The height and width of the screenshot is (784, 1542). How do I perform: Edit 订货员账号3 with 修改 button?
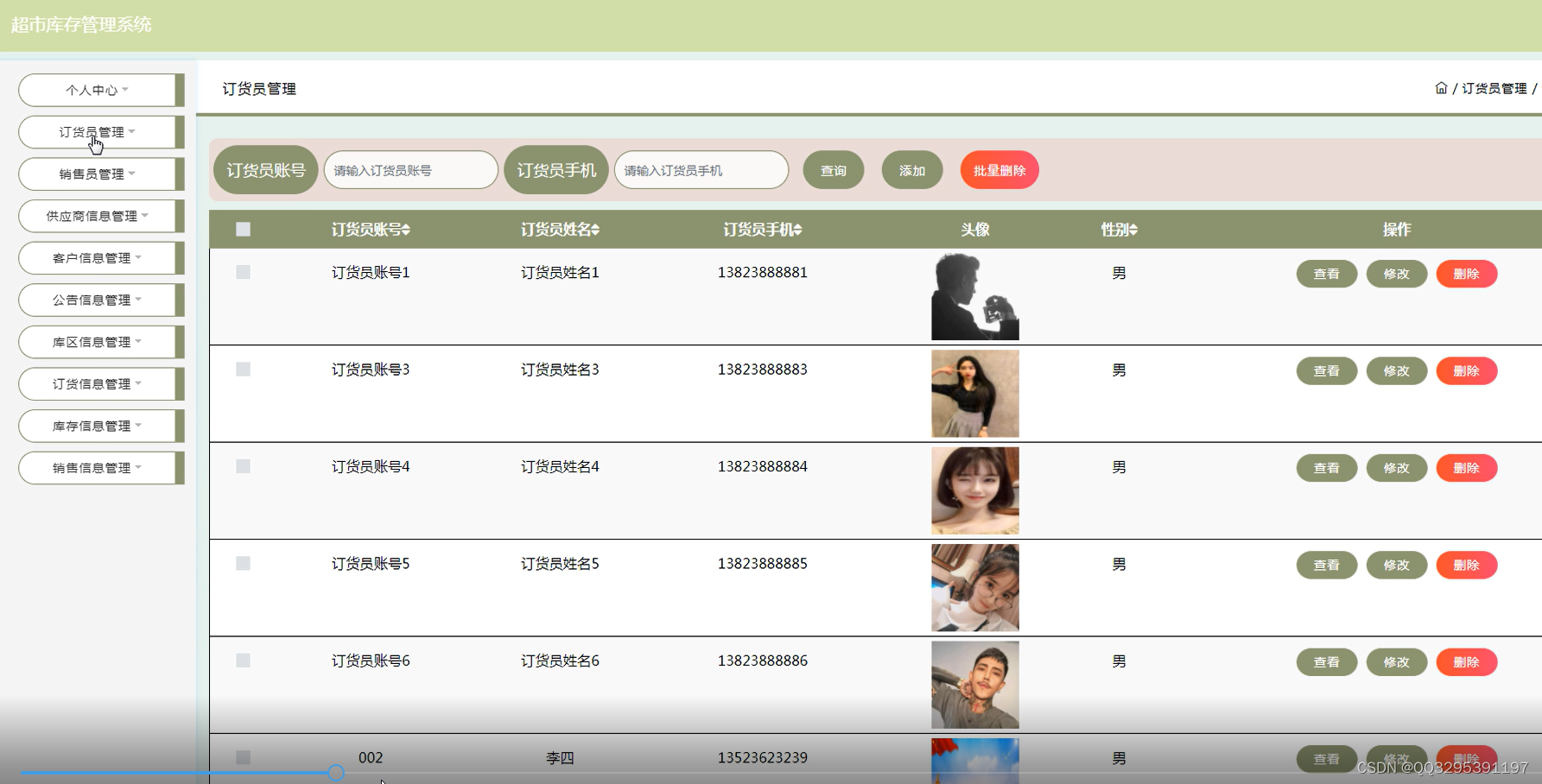pos(1397,370)
